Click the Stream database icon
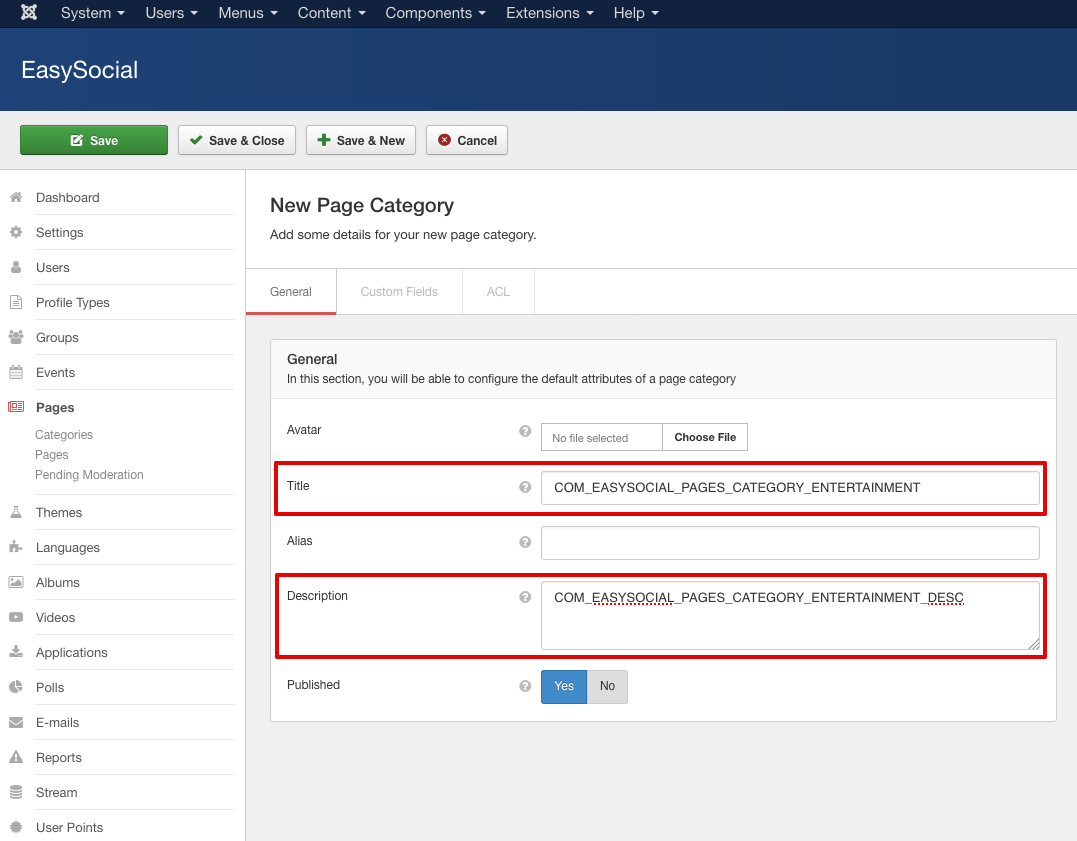This screenshot has width=1077, height=841. tap(16, 792)
